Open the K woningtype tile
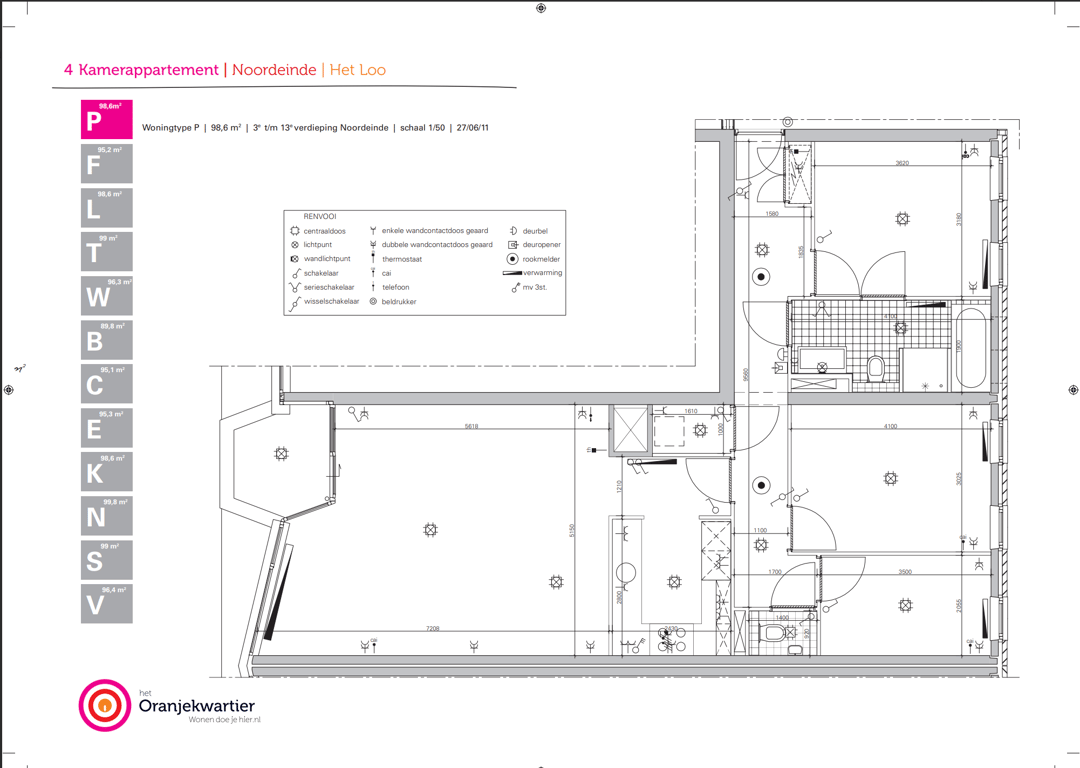1080x768 pixels. [107, 472]
